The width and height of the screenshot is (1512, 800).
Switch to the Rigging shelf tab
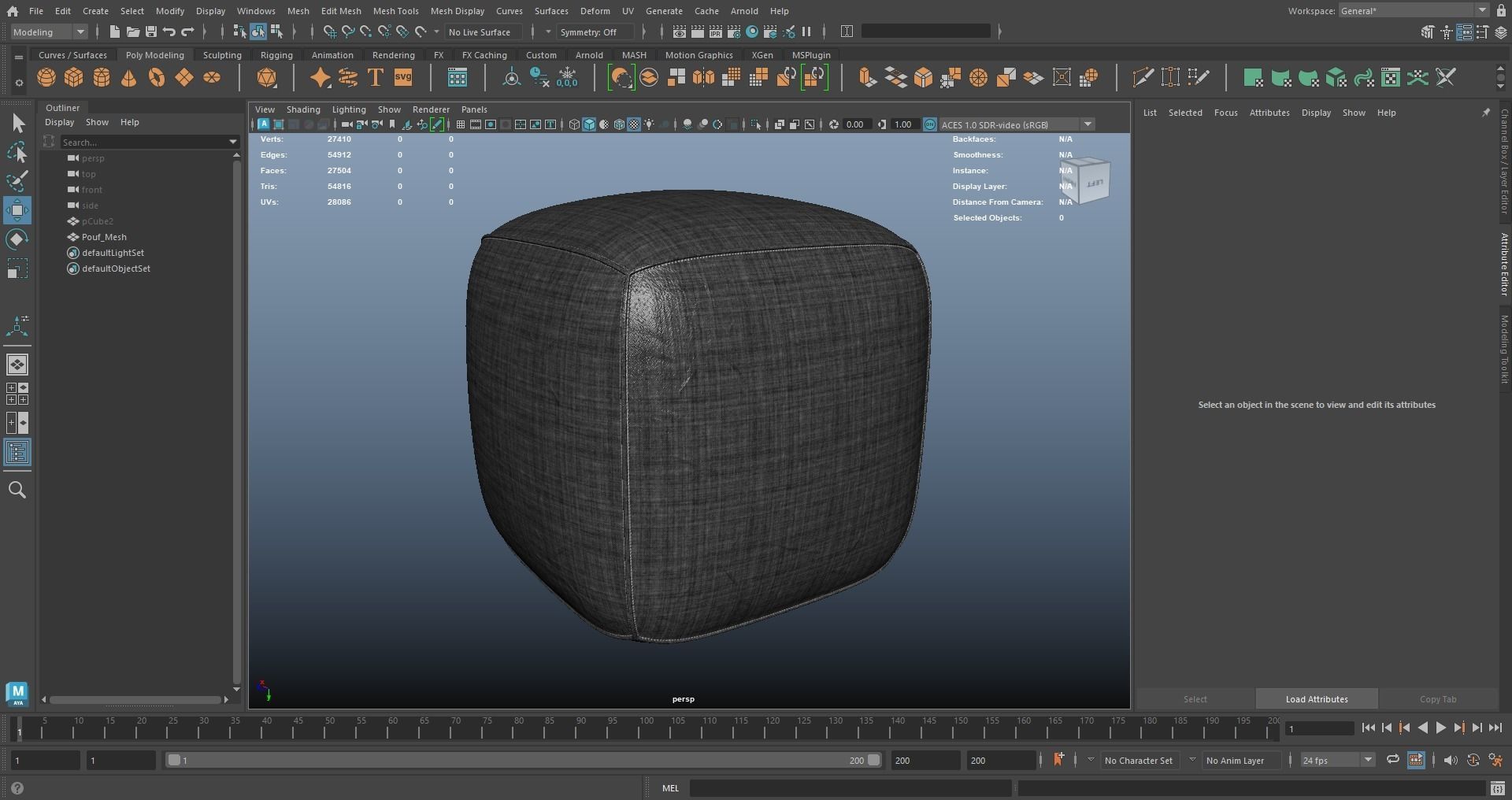click(x=276, y=55)
